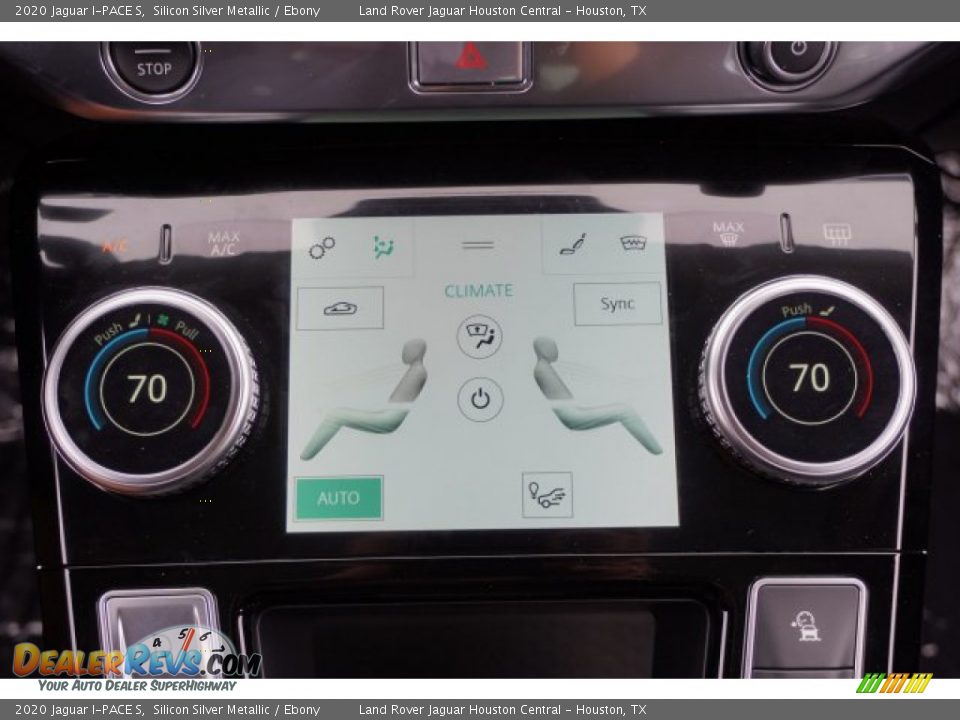This screenshot has width=960, height=720.
Task: Toggle the rear window defroster
Action: pyautogui.click(x=836, y=234)
